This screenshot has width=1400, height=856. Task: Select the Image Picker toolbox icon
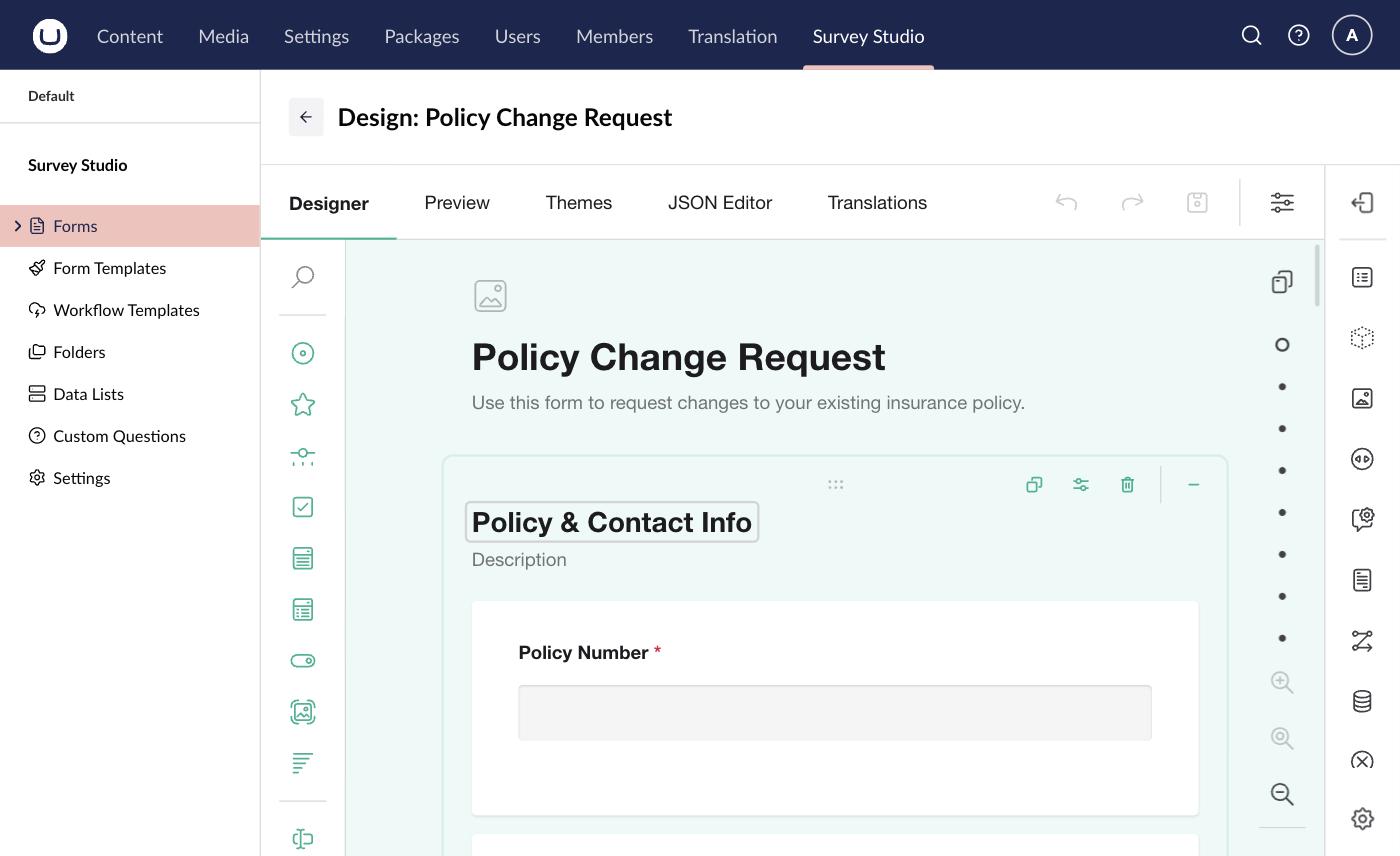click(x=303, y=712)
